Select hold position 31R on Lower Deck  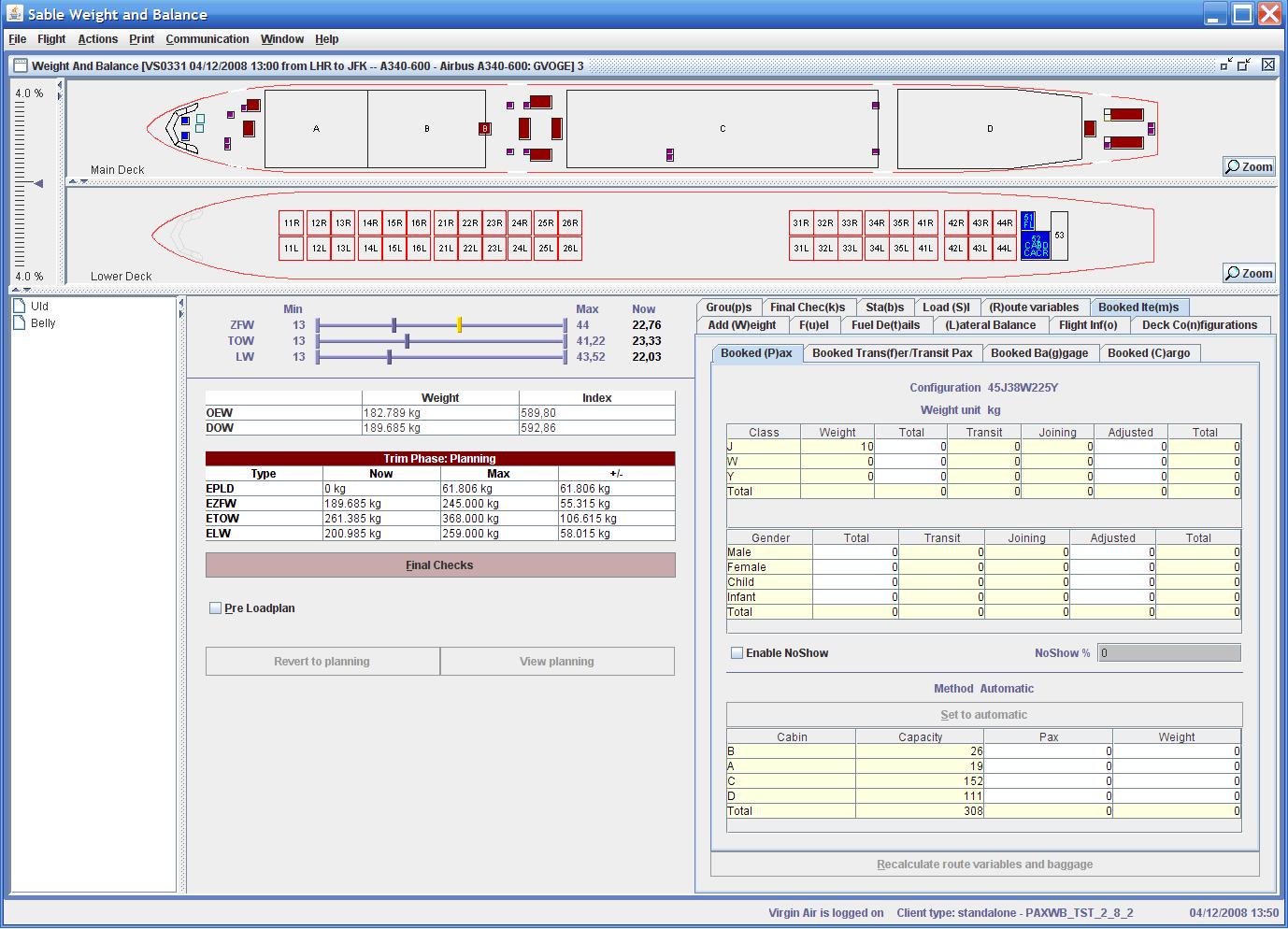point(801,223)
